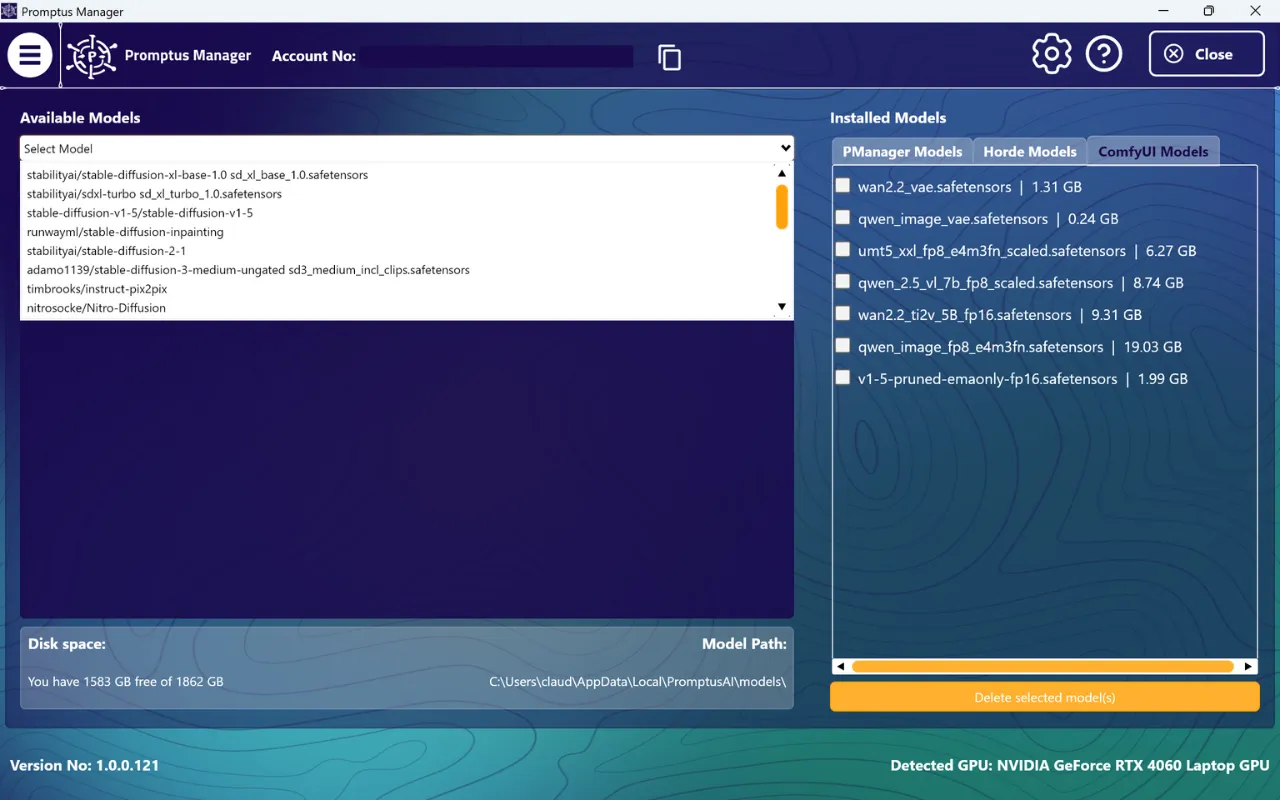Click the disk space free text
This screenshot has width=1280, height=800.
pyautogui.click(x=126, y=682)
